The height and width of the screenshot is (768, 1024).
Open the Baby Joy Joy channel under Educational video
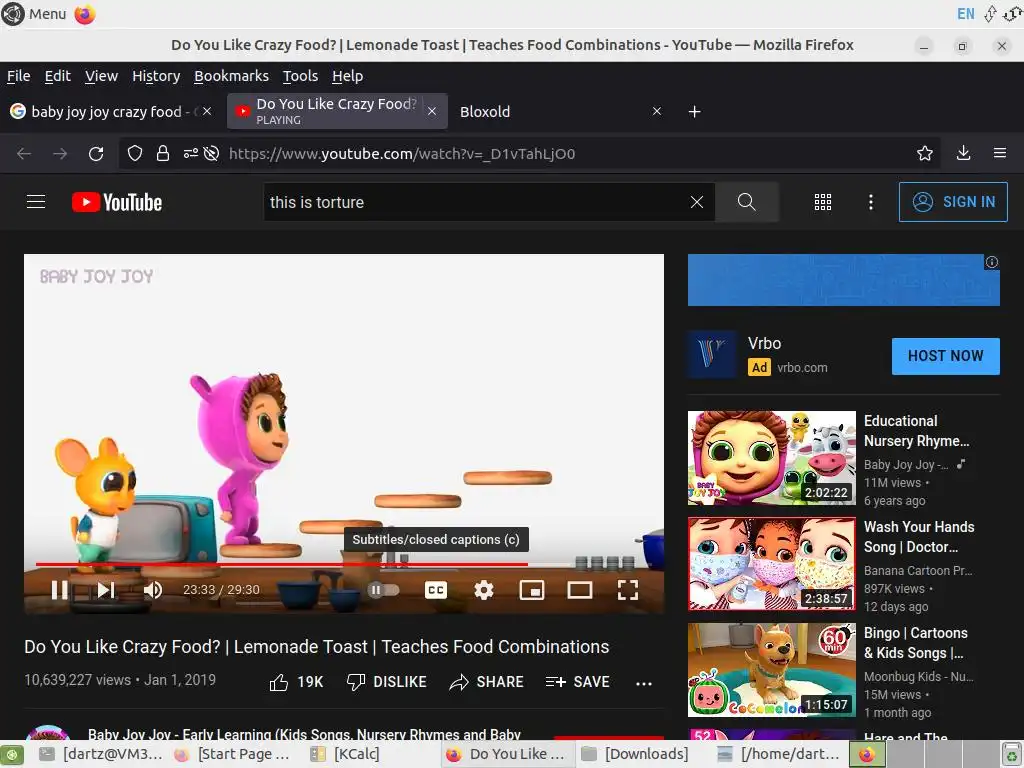906,464
